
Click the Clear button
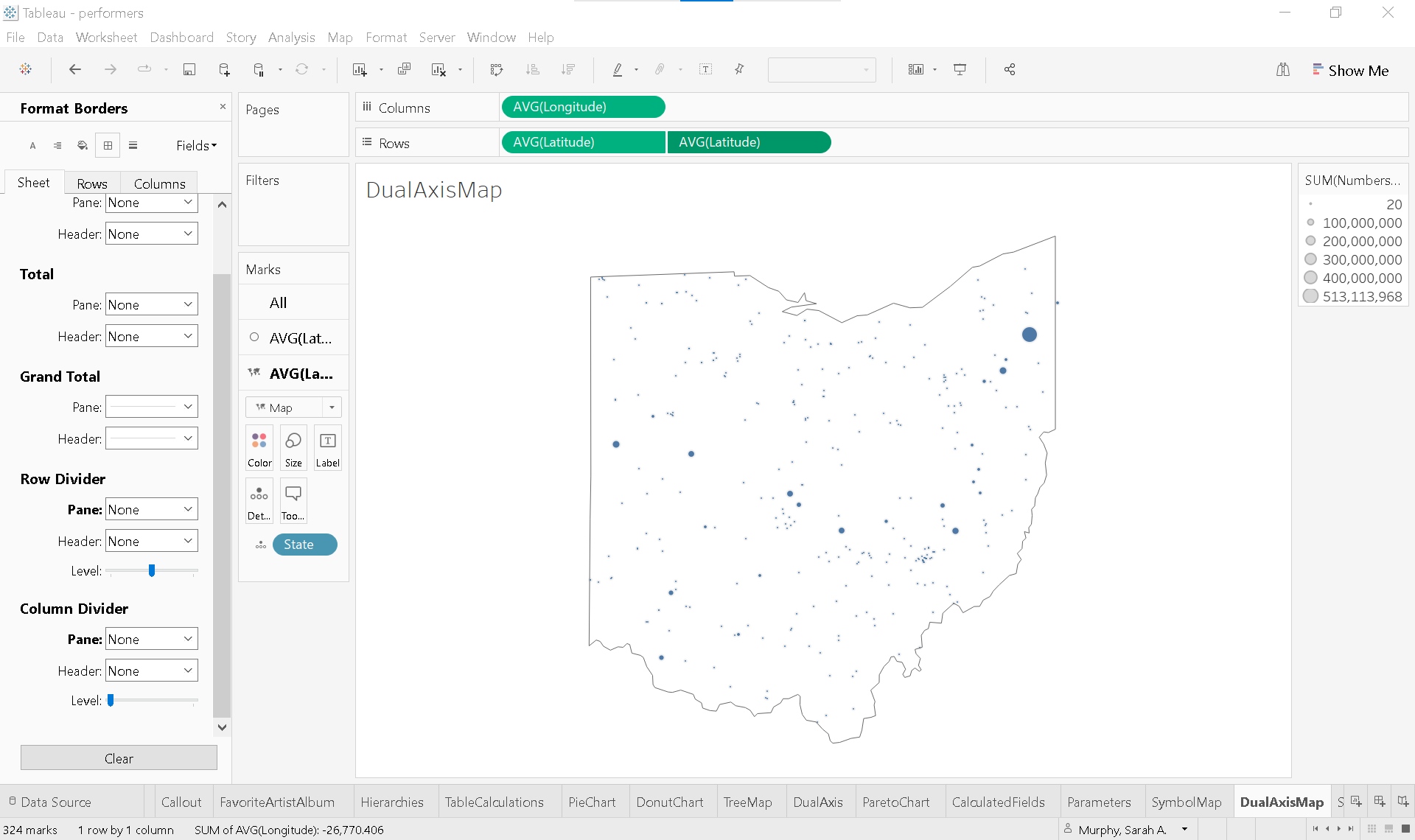pyautogui.click(x=119, y=758)
